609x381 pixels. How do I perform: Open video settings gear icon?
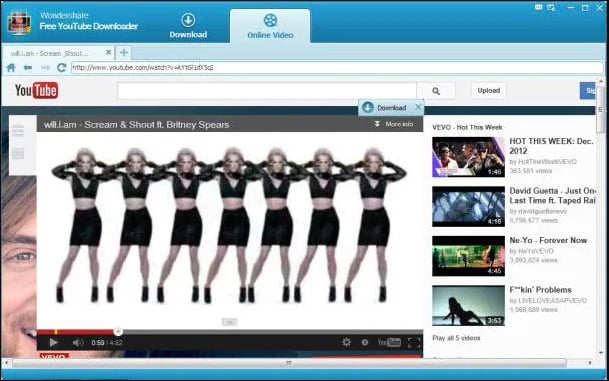(x=346, y=342)
